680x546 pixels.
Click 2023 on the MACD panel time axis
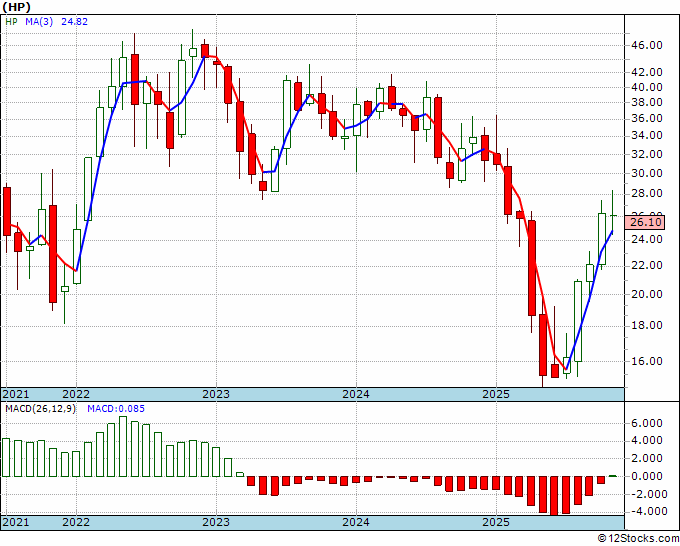[216, 522]
